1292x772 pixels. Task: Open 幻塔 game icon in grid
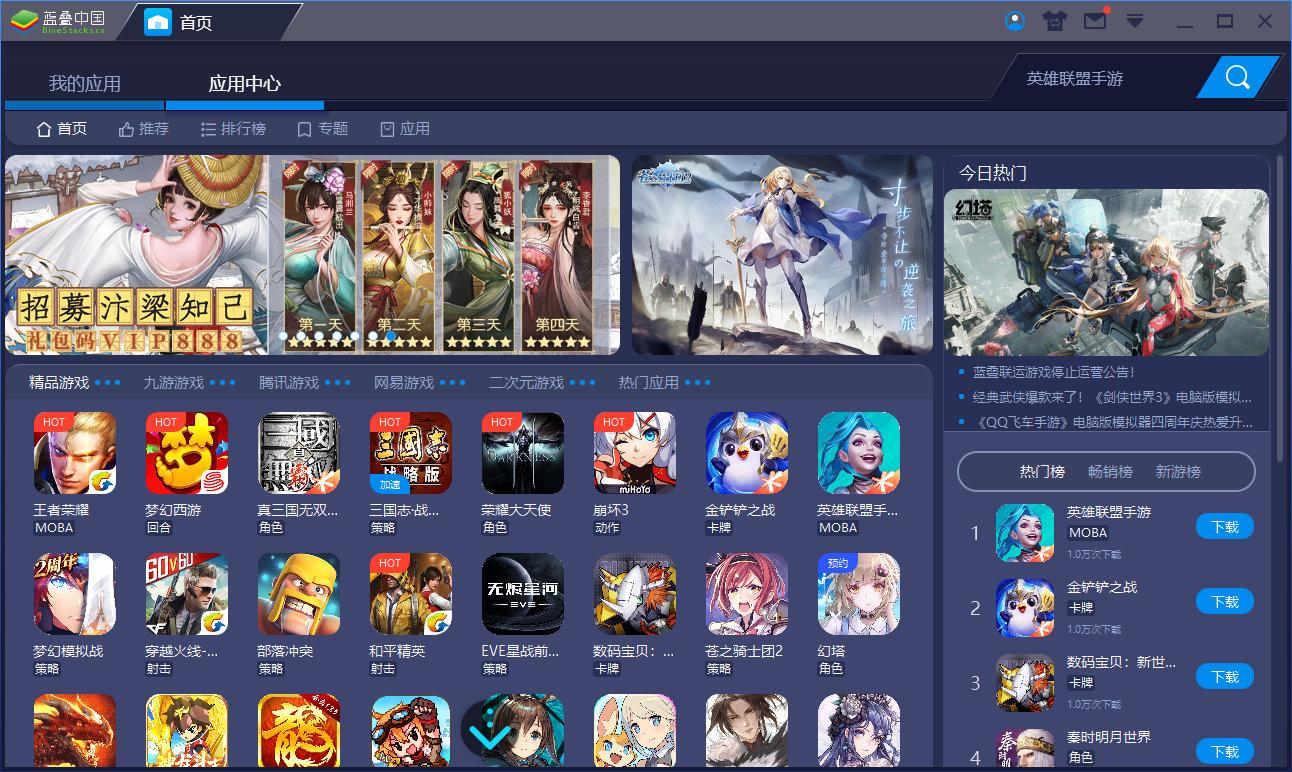point(859,594)
